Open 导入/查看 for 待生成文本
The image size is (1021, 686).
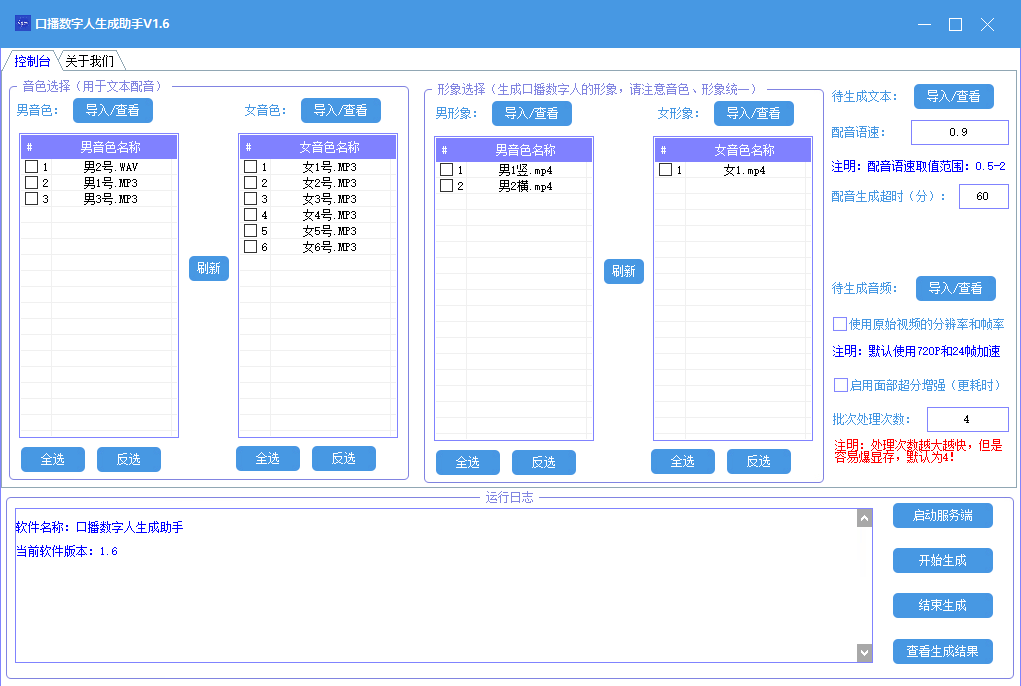pos(954,96)
